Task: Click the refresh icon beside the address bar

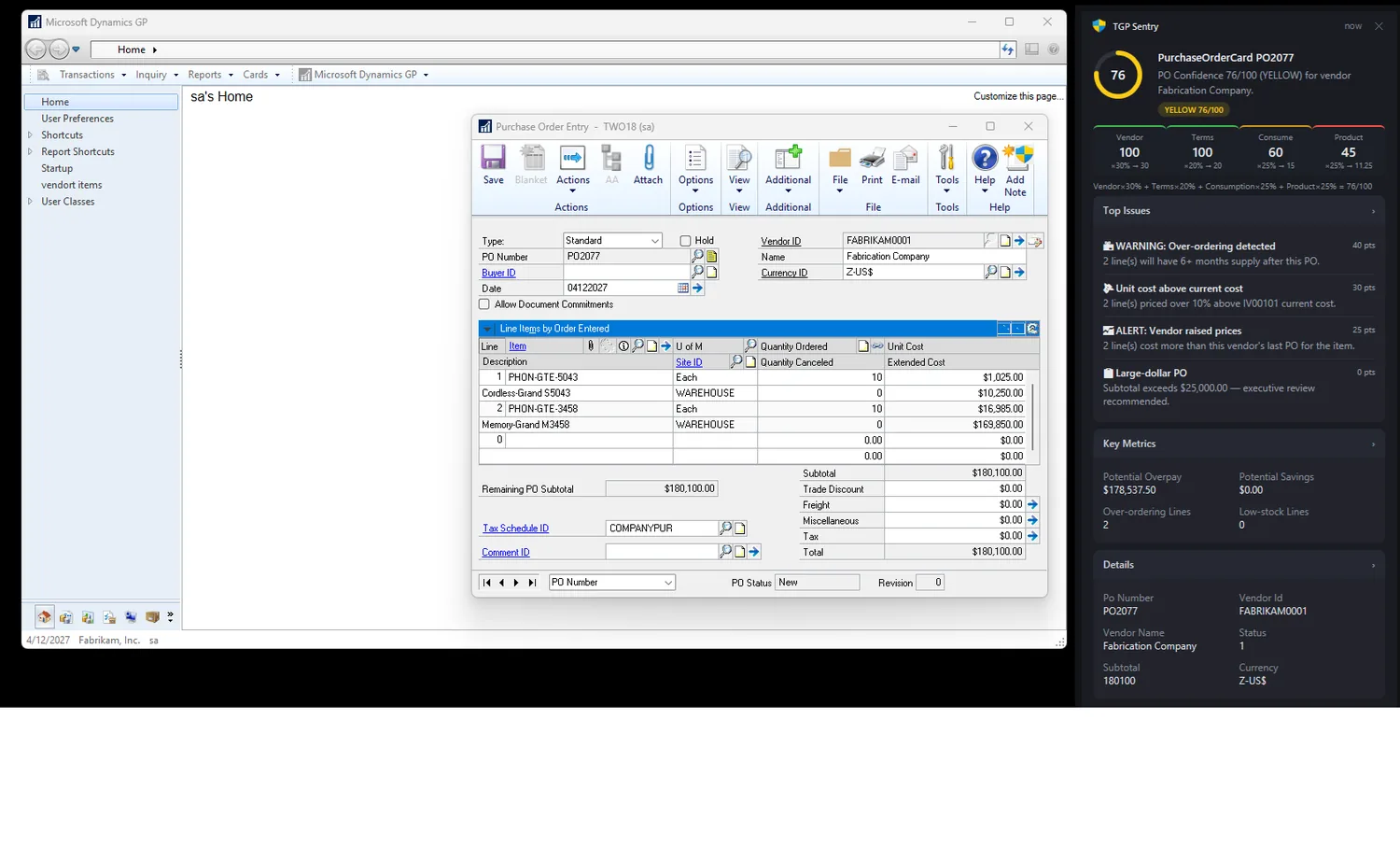Action: [1008, 49]
